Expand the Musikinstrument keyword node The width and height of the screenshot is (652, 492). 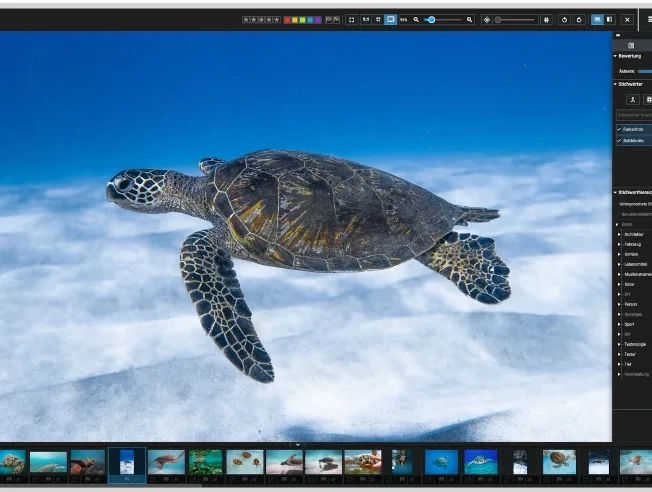tap(619, 274)
